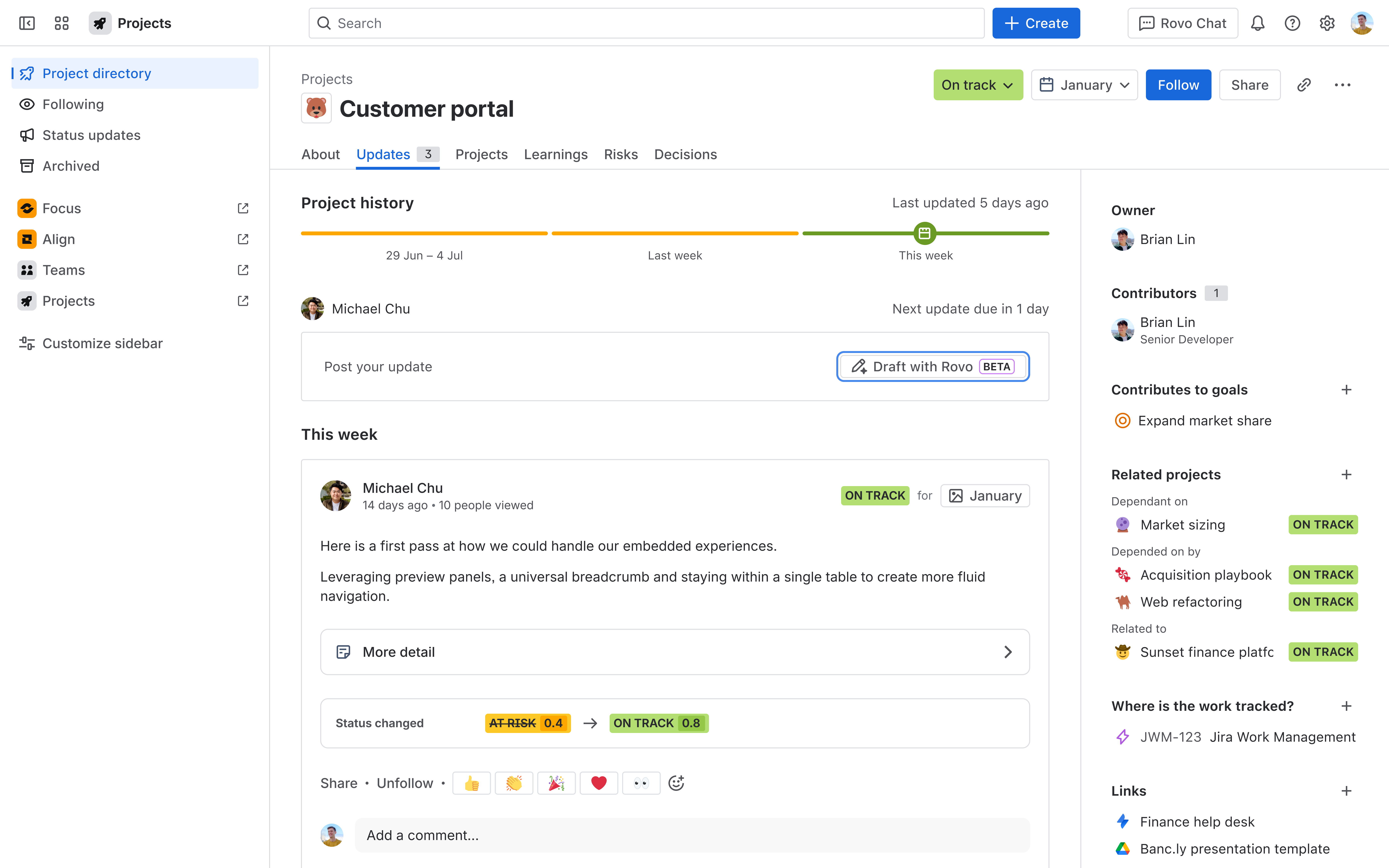This screenshot has height=868, width=1389.
Task: Collapse the sidebar with the panel icon
Action: coord(27,23)
